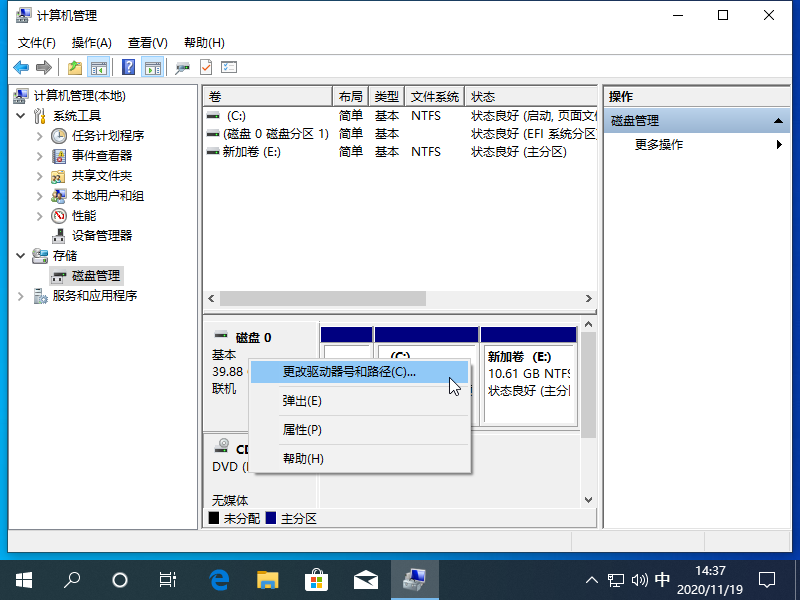
Task: Select Computer Management (Local) root node
Action: tap(80, 96)
